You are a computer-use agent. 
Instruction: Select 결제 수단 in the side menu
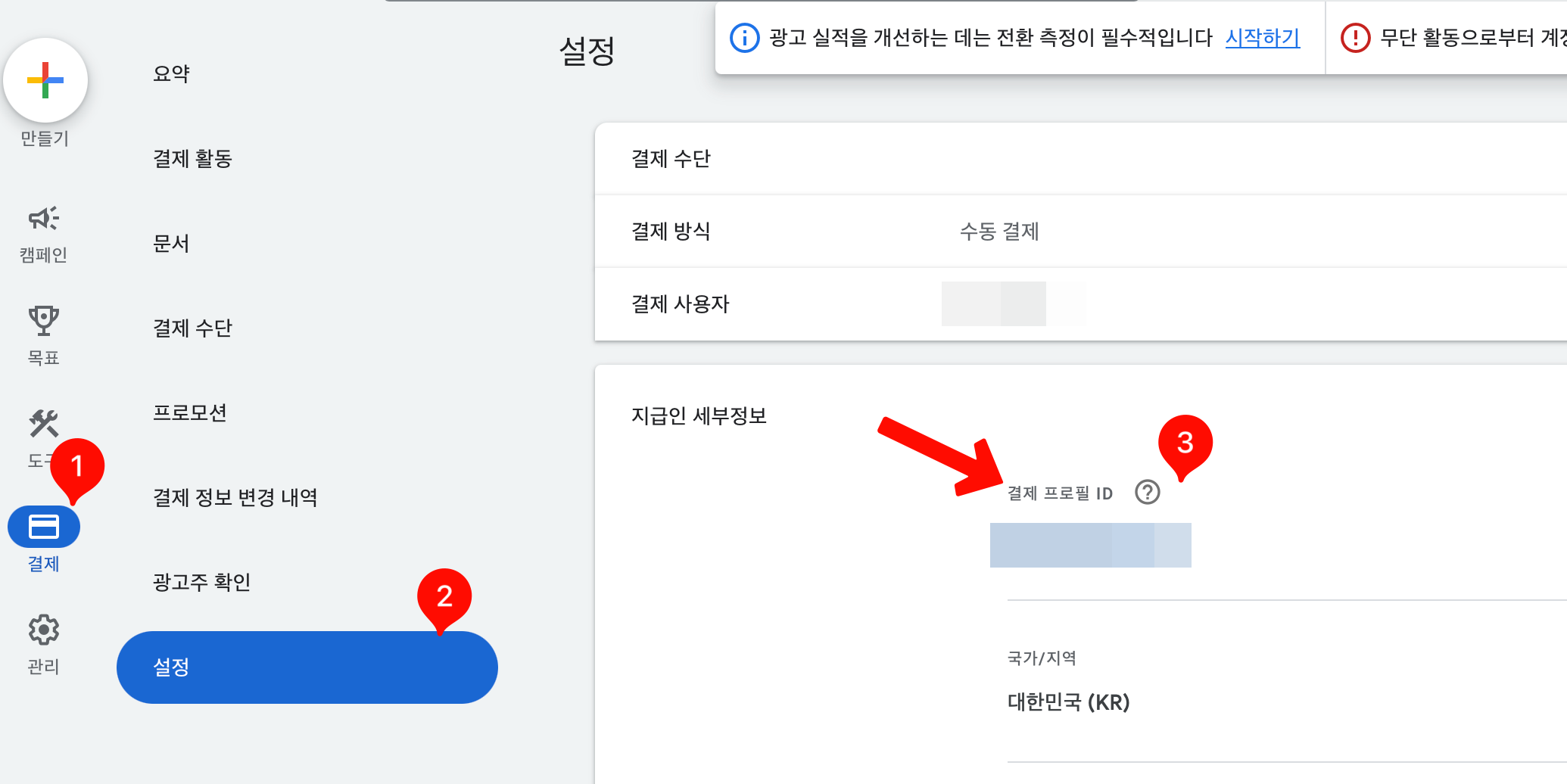click(x=192, y=328)
